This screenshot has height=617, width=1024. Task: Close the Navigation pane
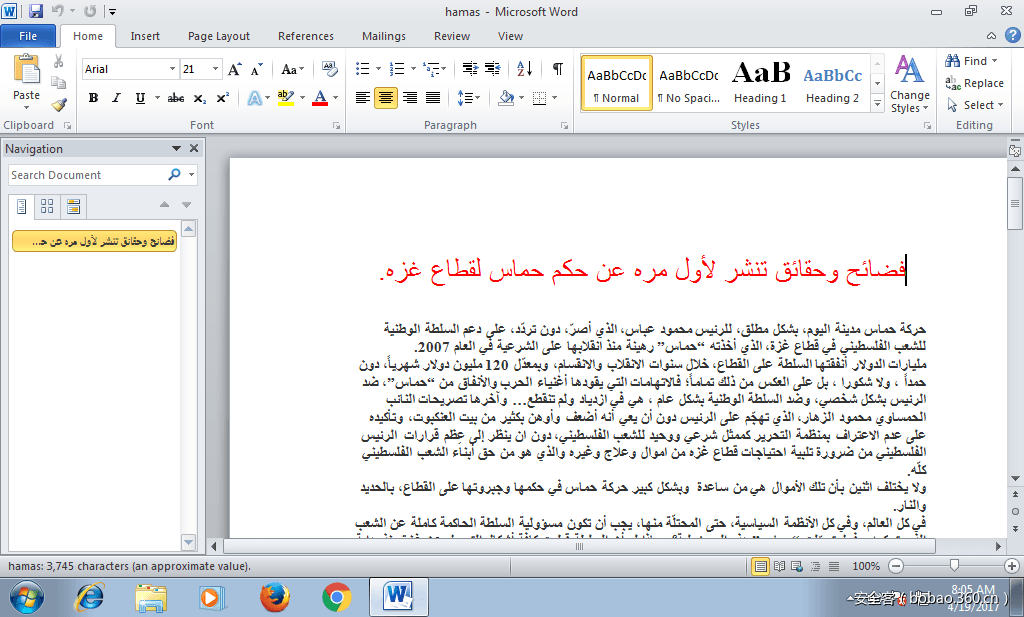click(194, 148)
